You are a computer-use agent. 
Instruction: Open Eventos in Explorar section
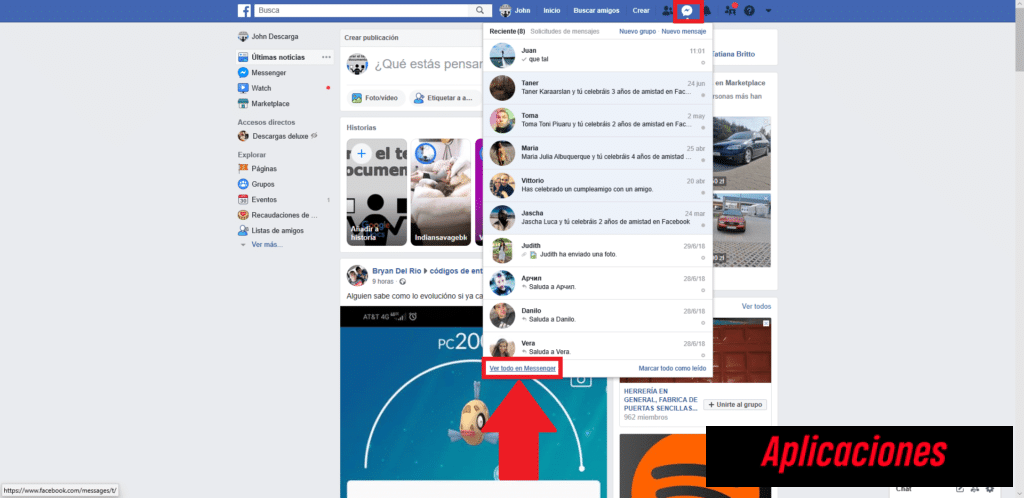pos(257,200)
